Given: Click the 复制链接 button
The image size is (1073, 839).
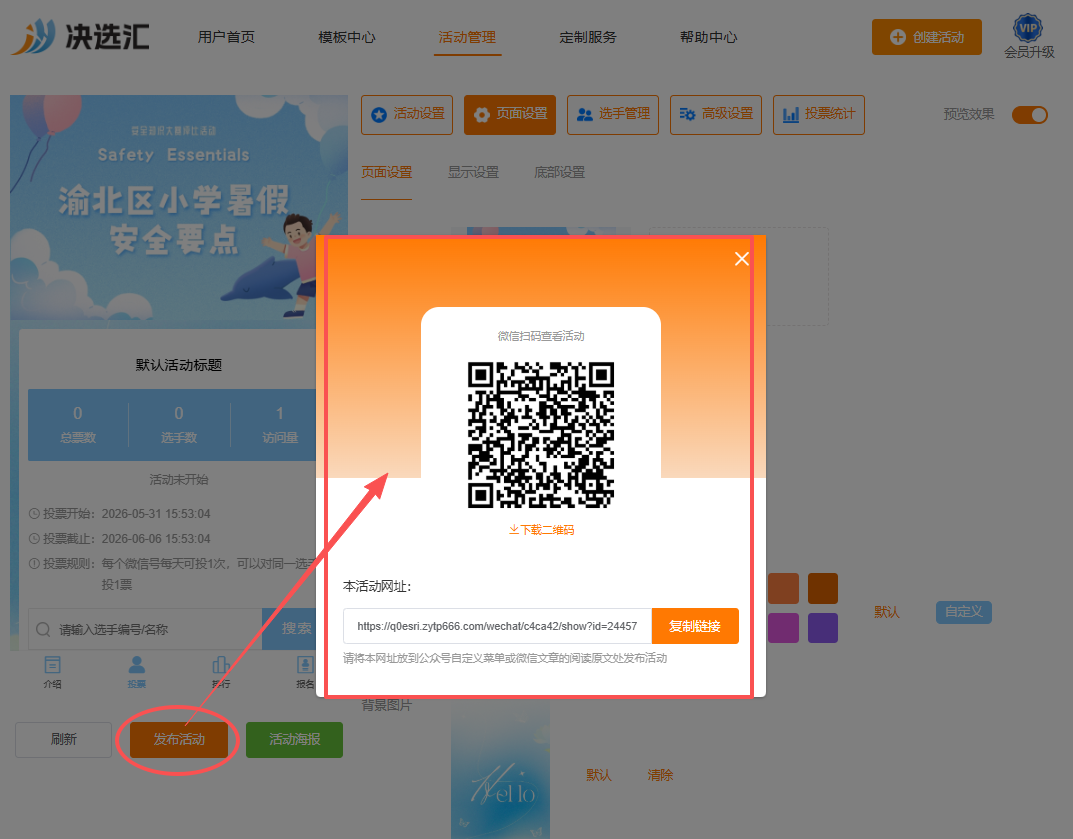Looking at the screenshot, I should pyautogui.click(x=695, y=626).
